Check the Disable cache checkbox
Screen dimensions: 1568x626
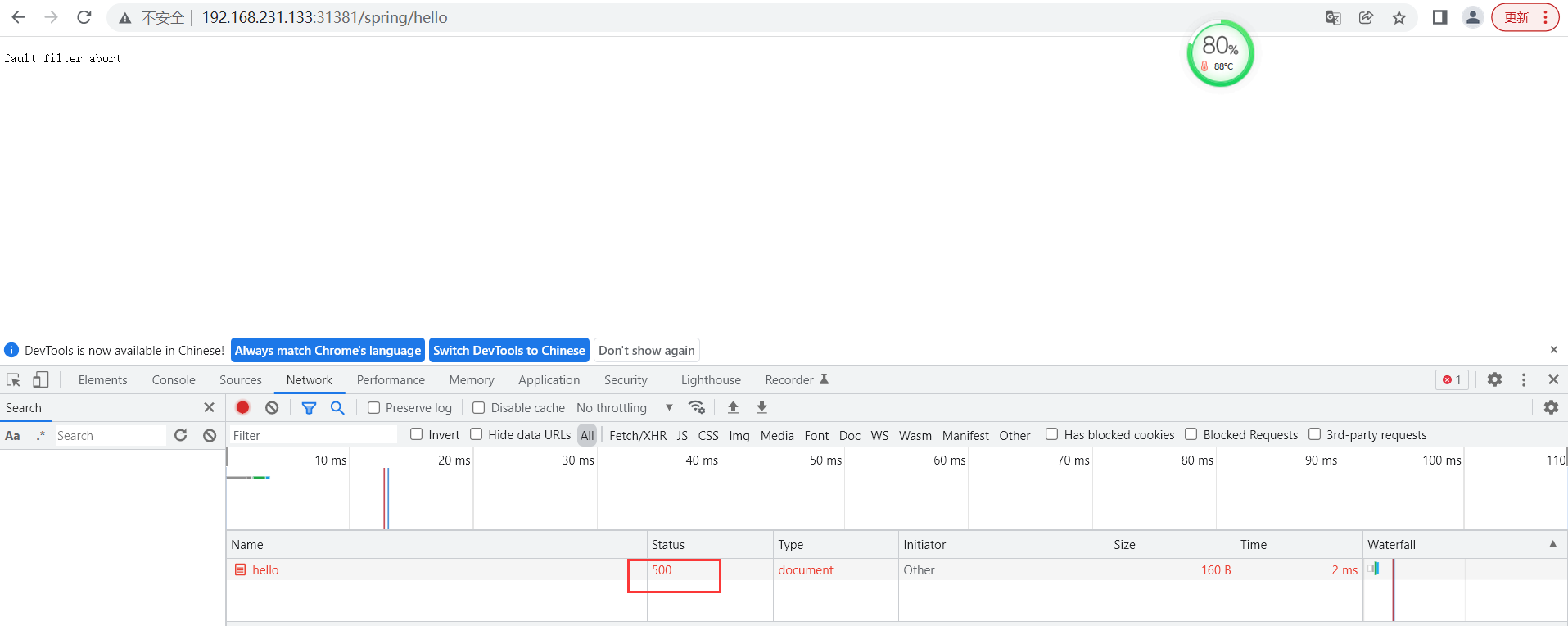479,408
